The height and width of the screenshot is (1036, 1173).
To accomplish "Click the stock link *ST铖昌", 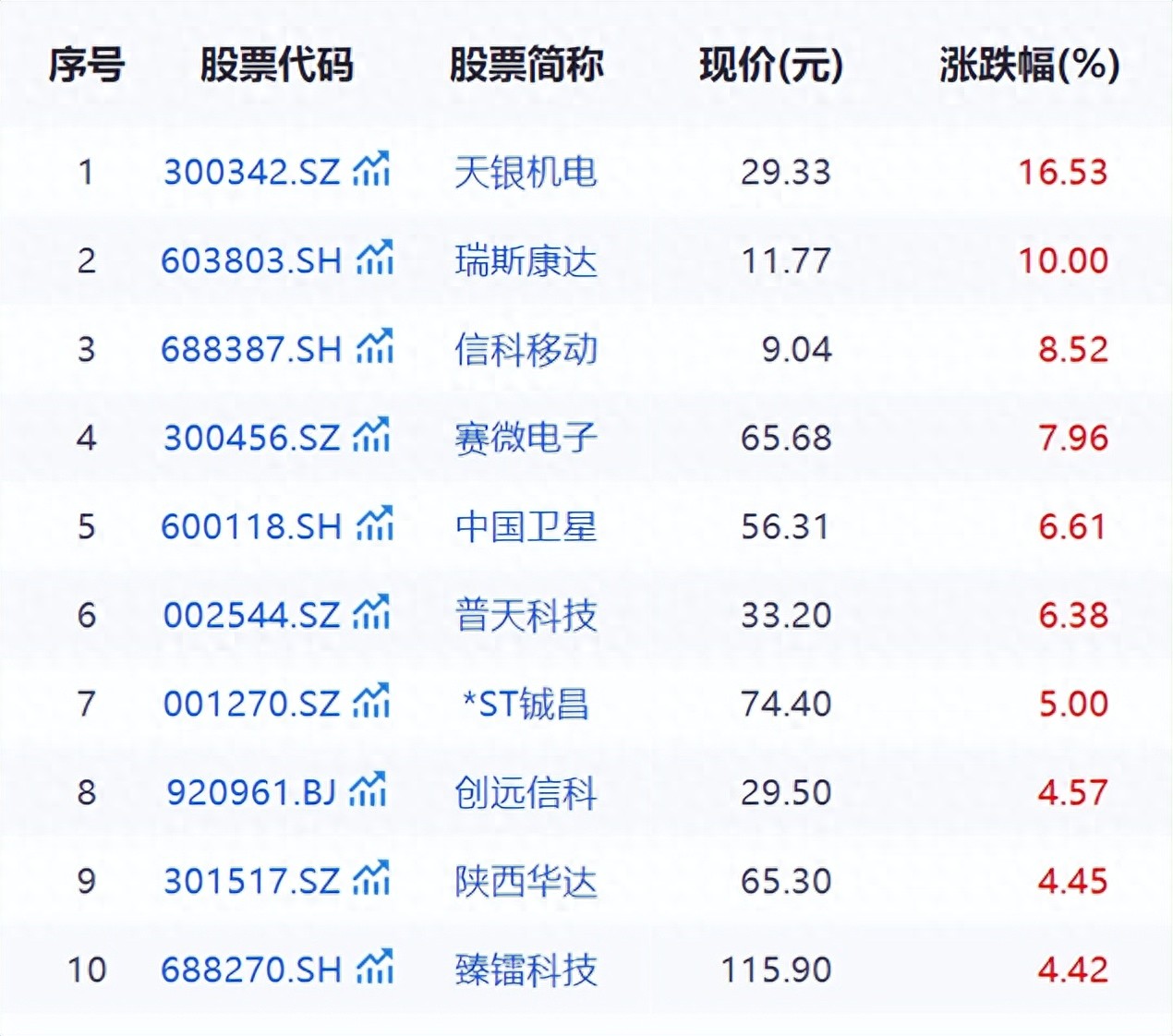I will [526, 705].
